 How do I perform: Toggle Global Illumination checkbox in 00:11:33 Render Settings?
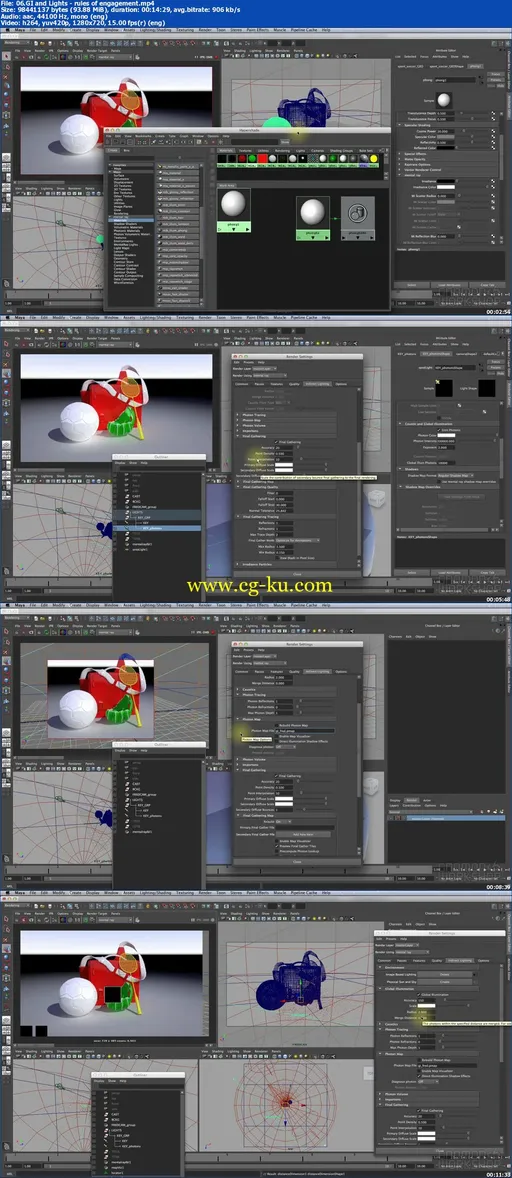click(x=419, y=995)
